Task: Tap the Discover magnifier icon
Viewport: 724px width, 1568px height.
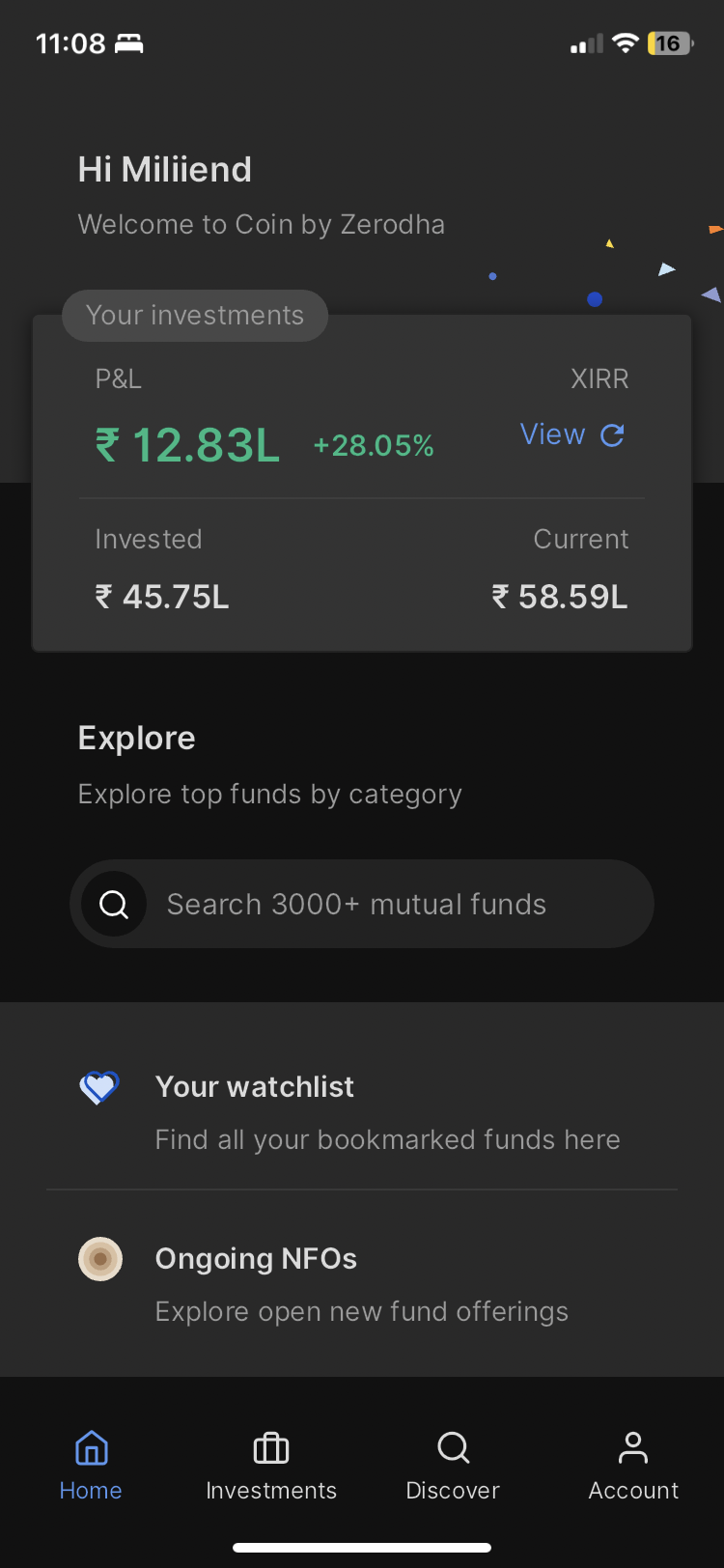Action: click(453, 1447)
